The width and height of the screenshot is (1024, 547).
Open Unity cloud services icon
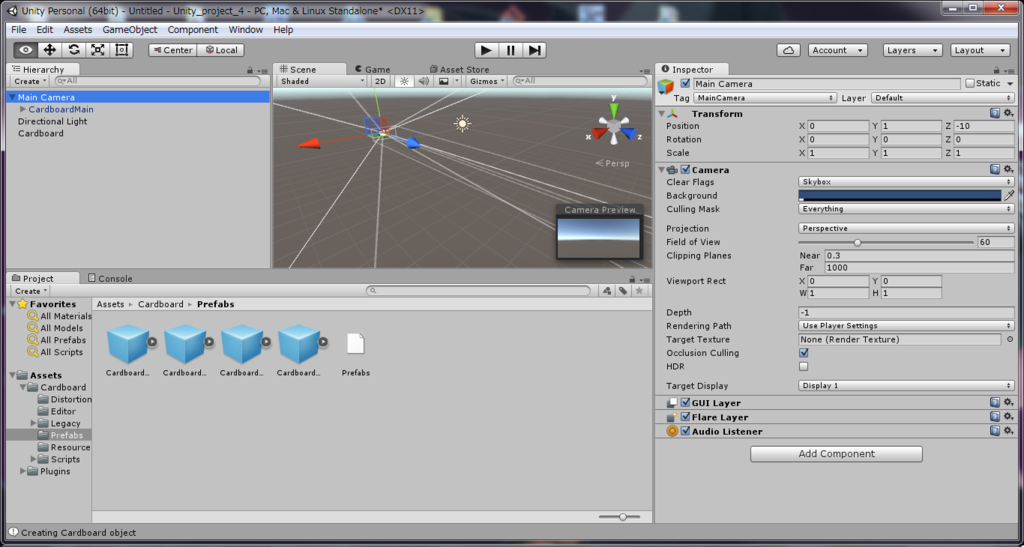pyautogui.click(x=788, y=50)
